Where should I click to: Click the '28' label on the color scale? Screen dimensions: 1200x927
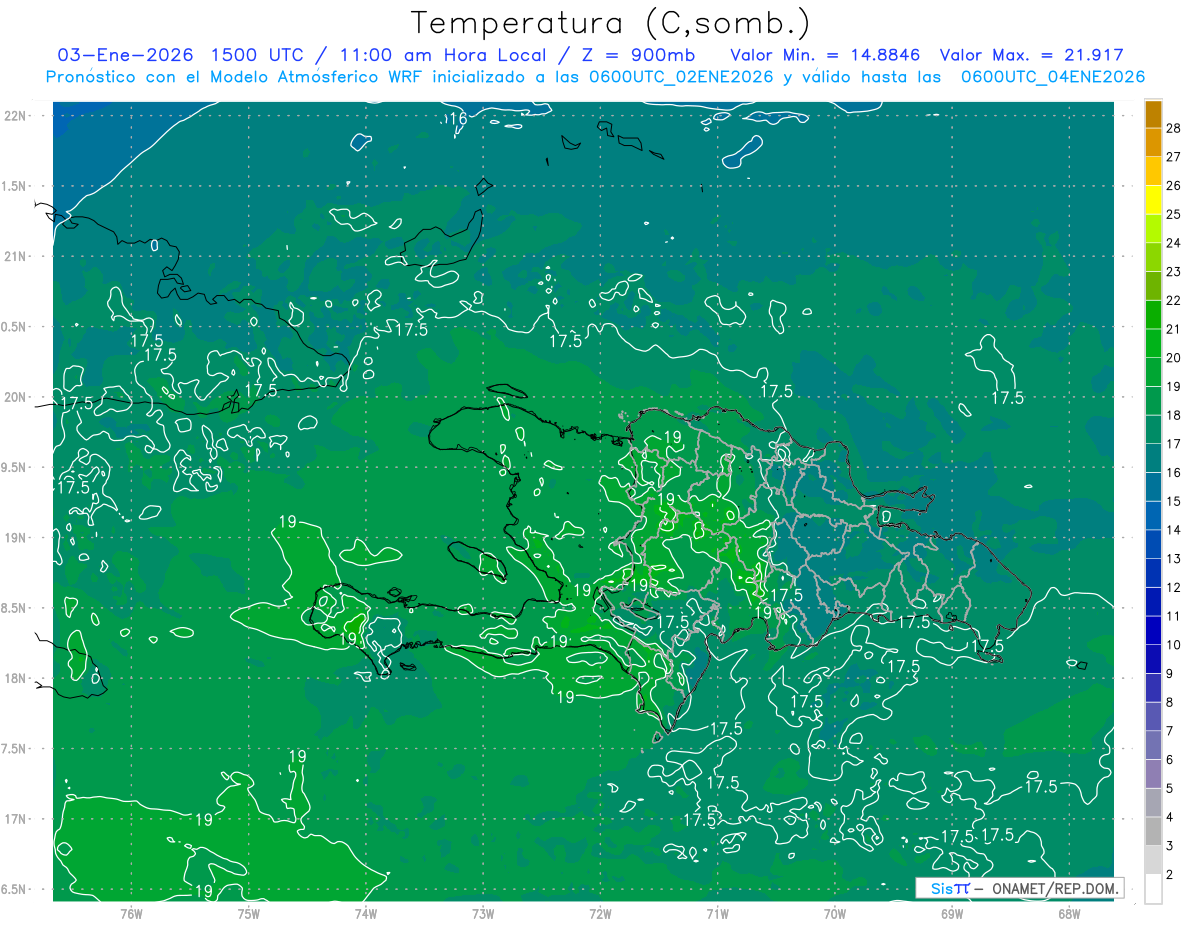(x=1174, y=127)
